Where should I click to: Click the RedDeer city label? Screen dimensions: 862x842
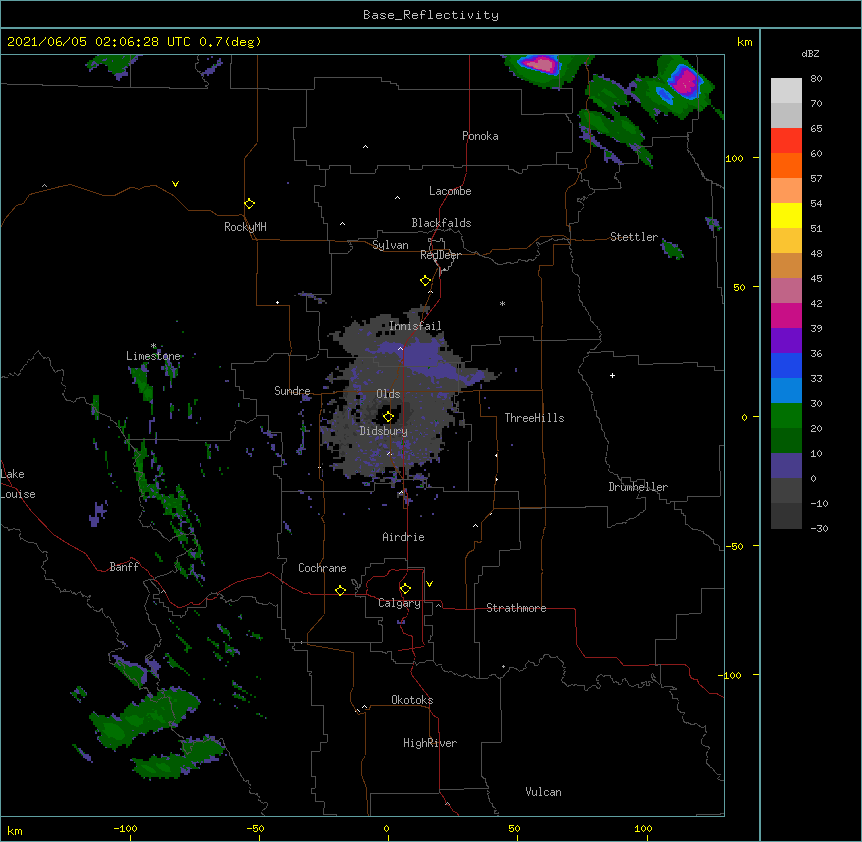coord(440,255)
